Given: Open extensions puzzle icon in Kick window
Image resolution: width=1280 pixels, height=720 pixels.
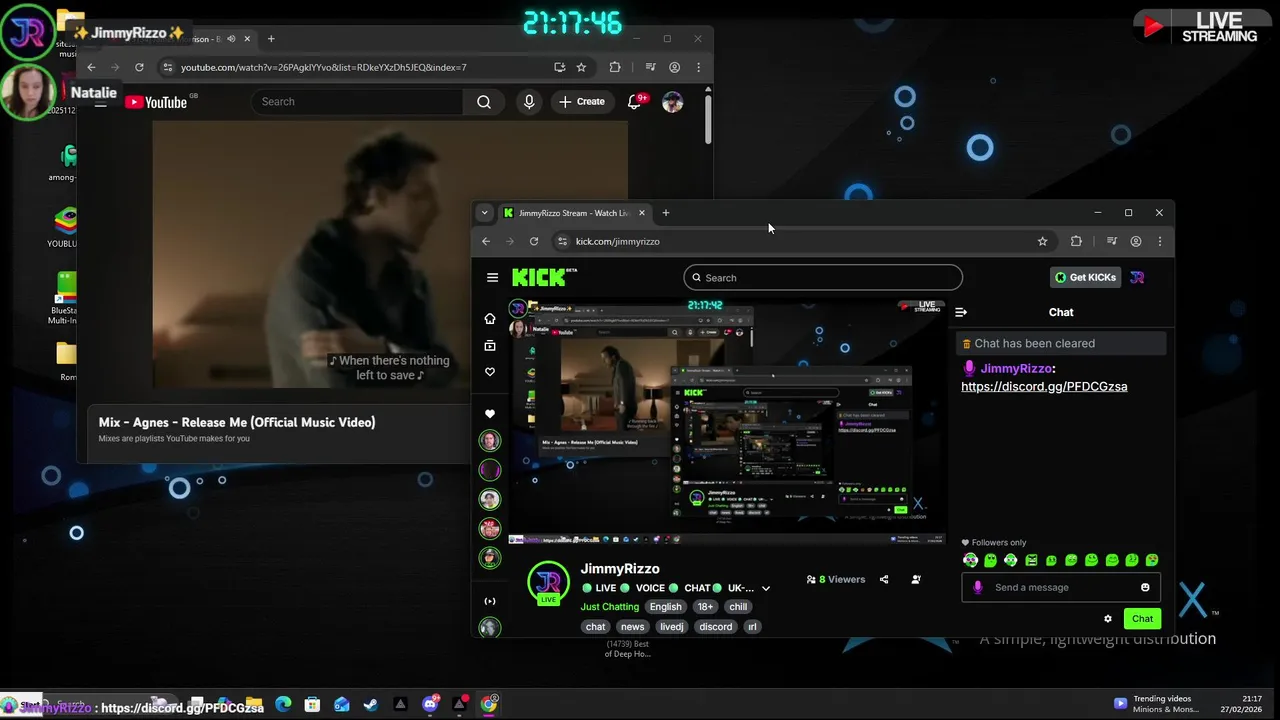Looking at the screenshot, I should click(1076, 241).
